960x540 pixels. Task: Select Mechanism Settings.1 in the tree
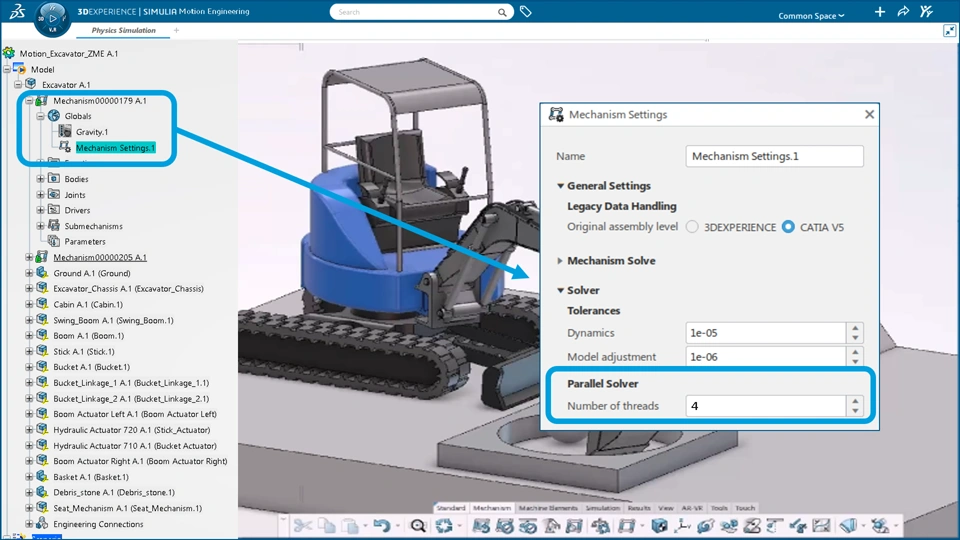pos(115,148)
